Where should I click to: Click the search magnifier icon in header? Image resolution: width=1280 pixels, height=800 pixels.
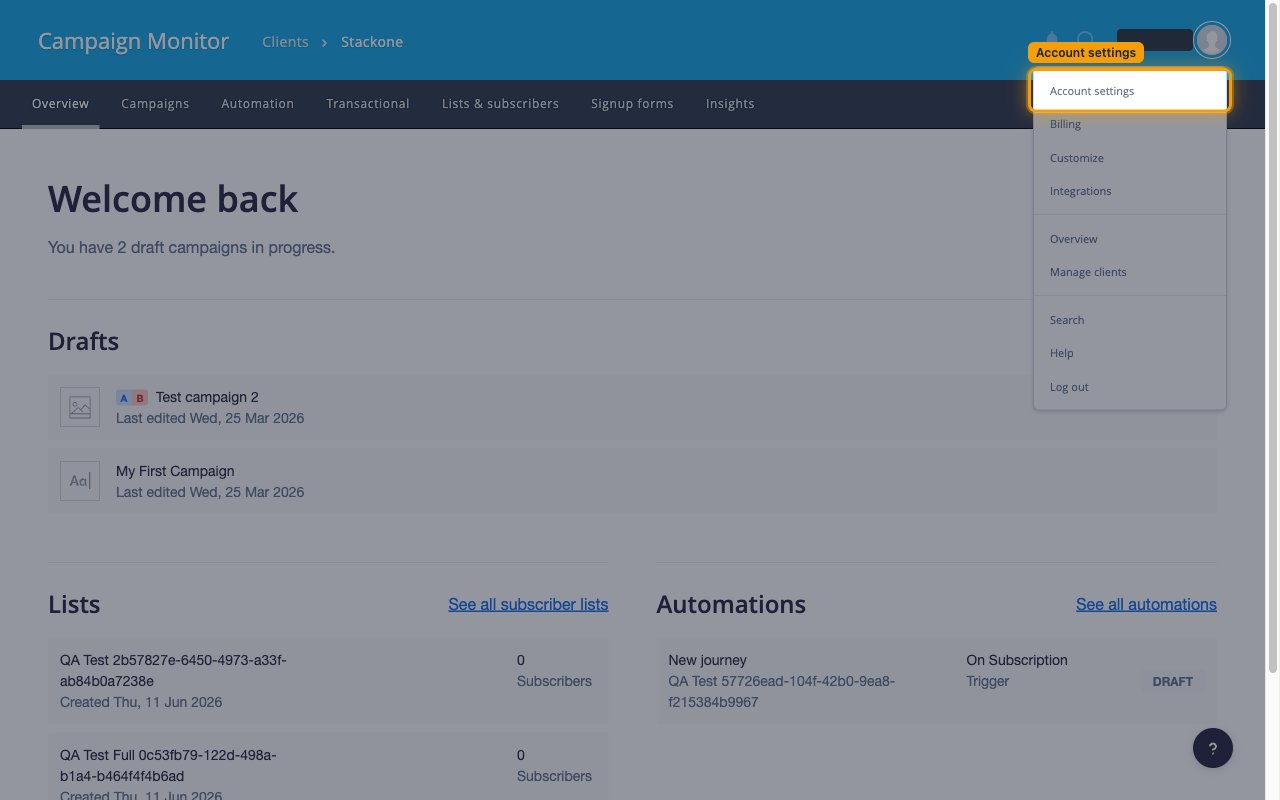tap(1085, 40)
